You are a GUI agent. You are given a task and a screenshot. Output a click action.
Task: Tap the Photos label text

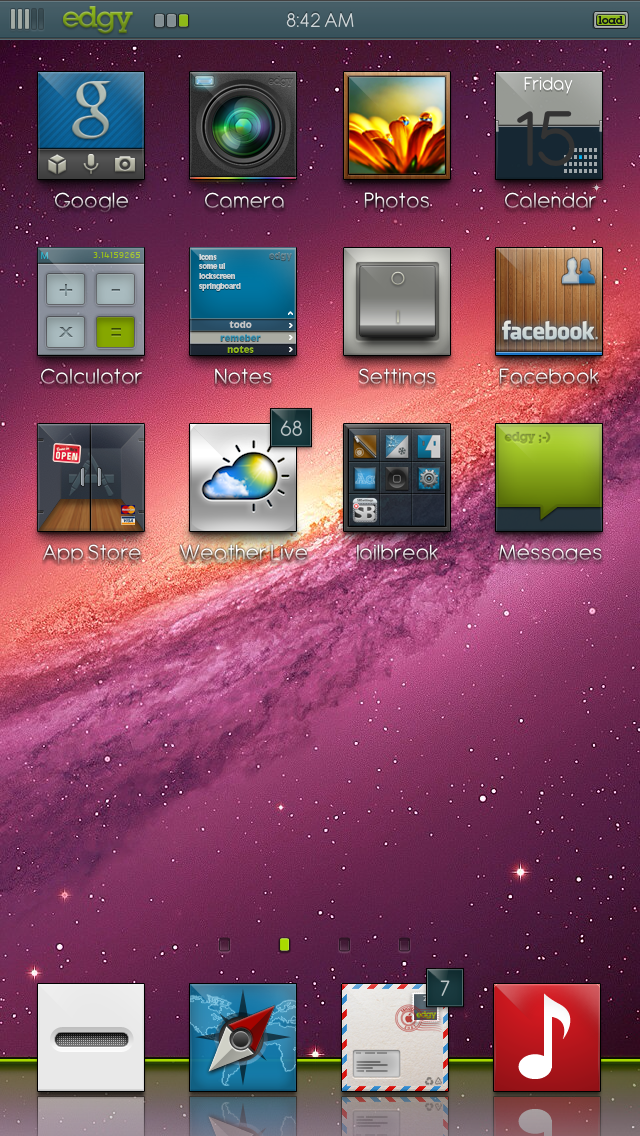pos(396,201)
